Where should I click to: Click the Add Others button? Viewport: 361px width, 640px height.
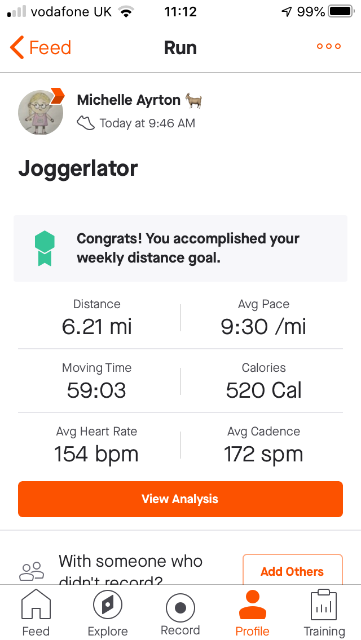point(292,571)
